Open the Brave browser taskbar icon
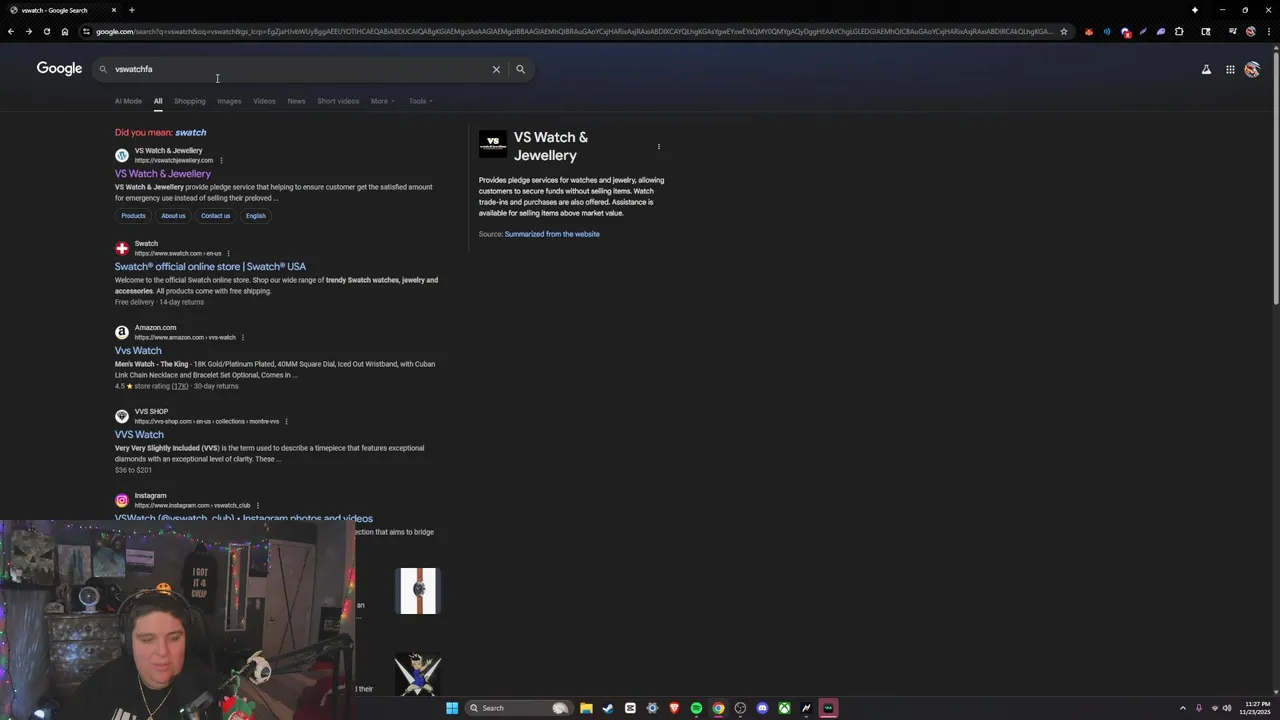Image resolution: width=1280 pixels, height=720 pixels. coord(674,708)
